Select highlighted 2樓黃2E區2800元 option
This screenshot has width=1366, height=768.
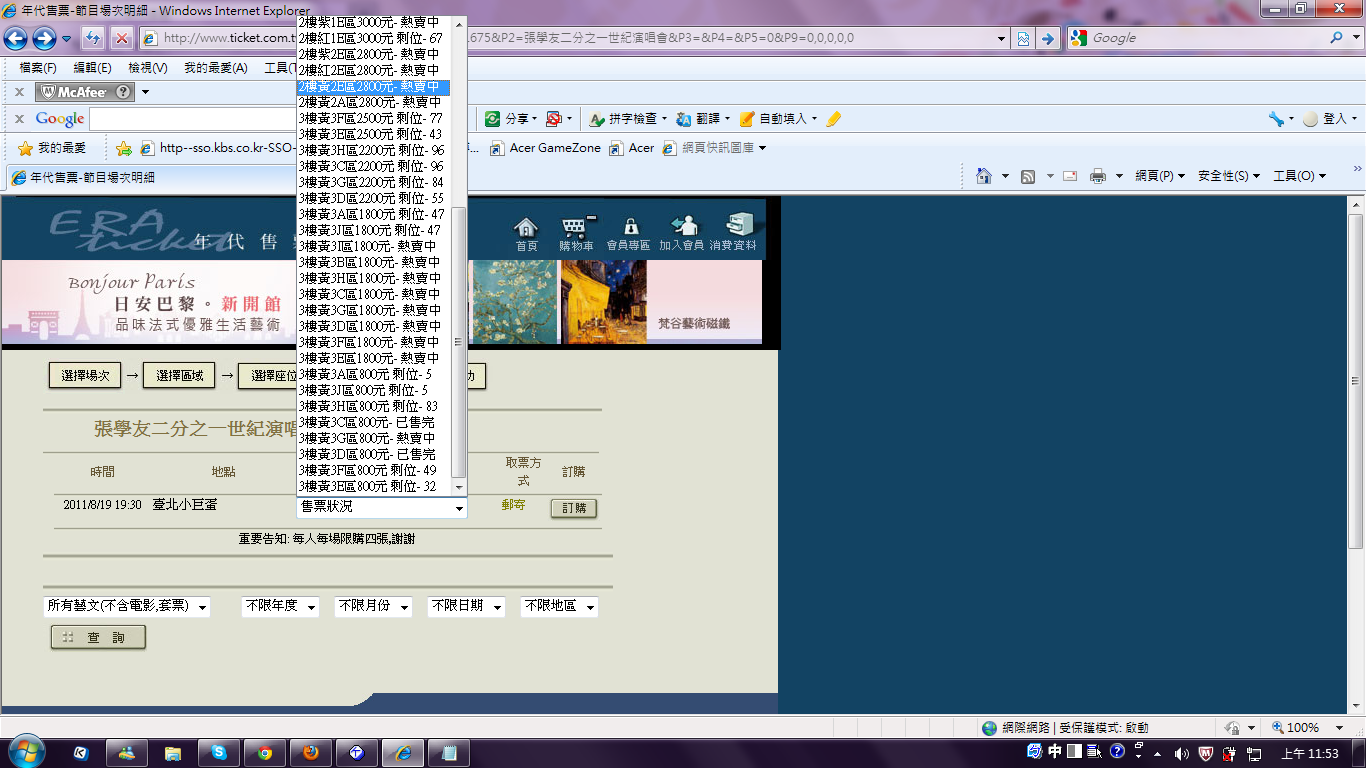374,87
